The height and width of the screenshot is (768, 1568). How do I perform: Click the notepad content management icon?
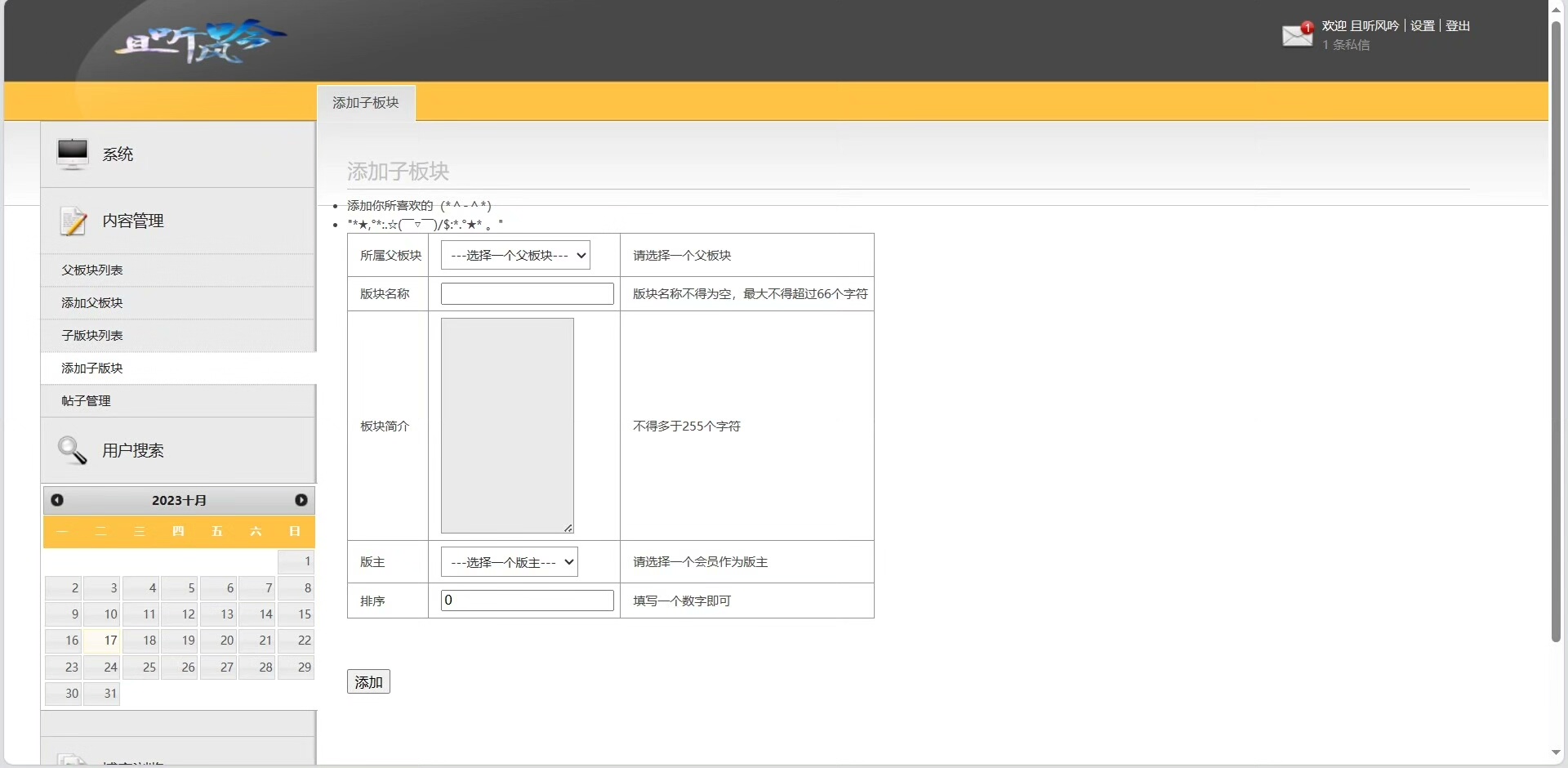tap(73, 221)
